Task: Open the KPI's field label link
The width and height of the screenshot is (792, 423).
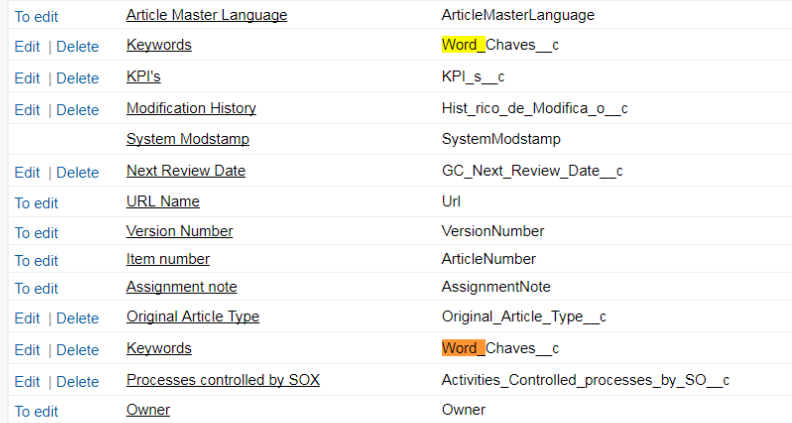Action: 143,77
